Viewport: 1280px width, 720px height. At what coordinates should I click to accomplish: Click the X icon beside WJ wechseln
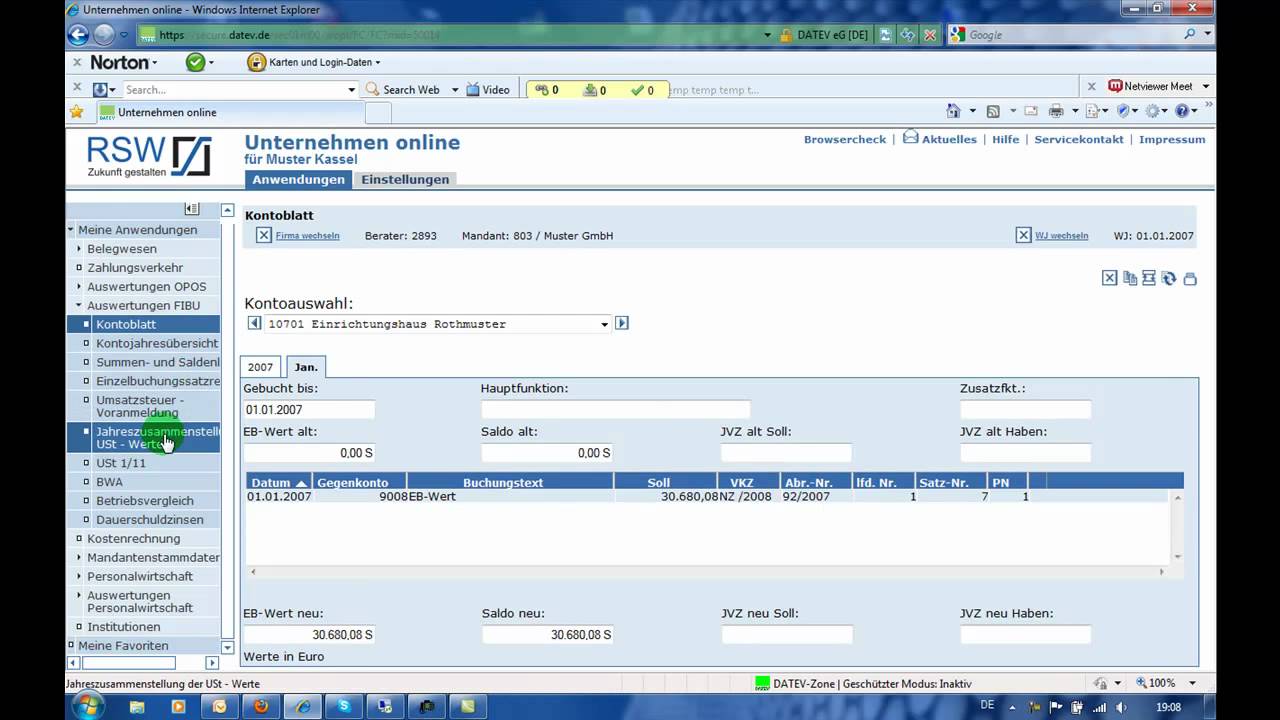tap(1024, 235)
